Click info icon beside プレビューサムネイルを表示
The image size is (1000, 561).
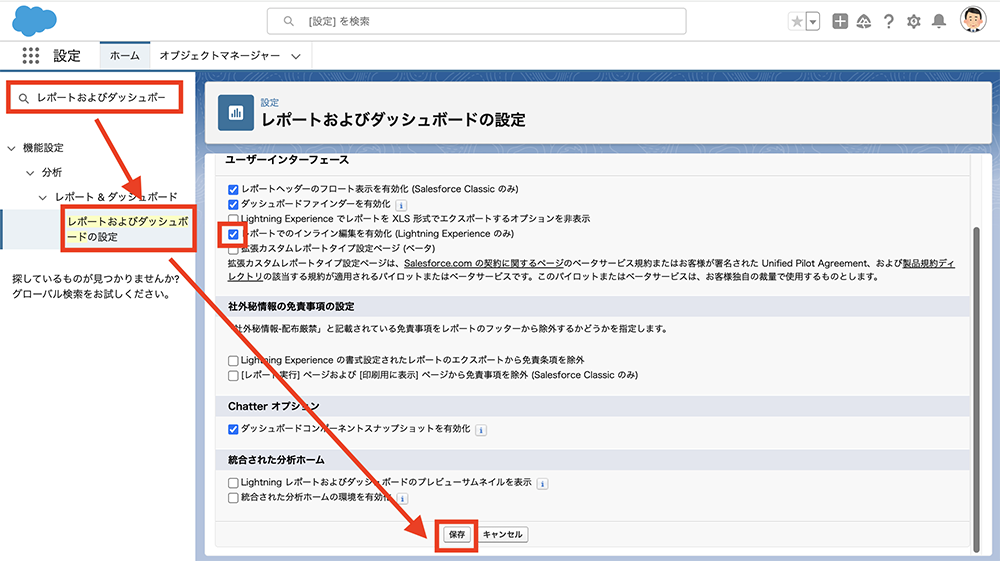coord(542,484)
